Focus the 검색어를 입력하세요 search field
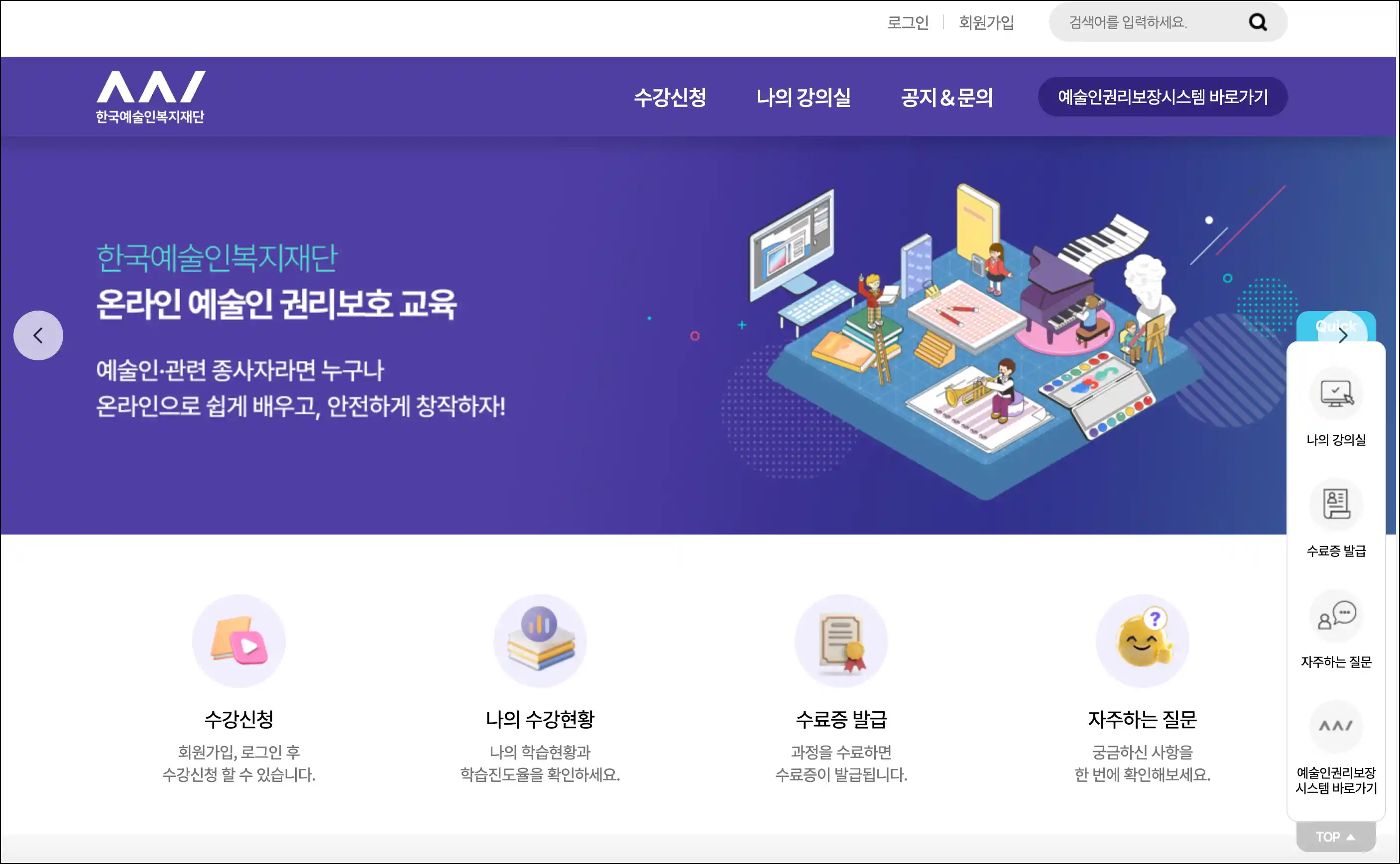The width and height of the screenshot is (1400, 864). coord(1149,22)
